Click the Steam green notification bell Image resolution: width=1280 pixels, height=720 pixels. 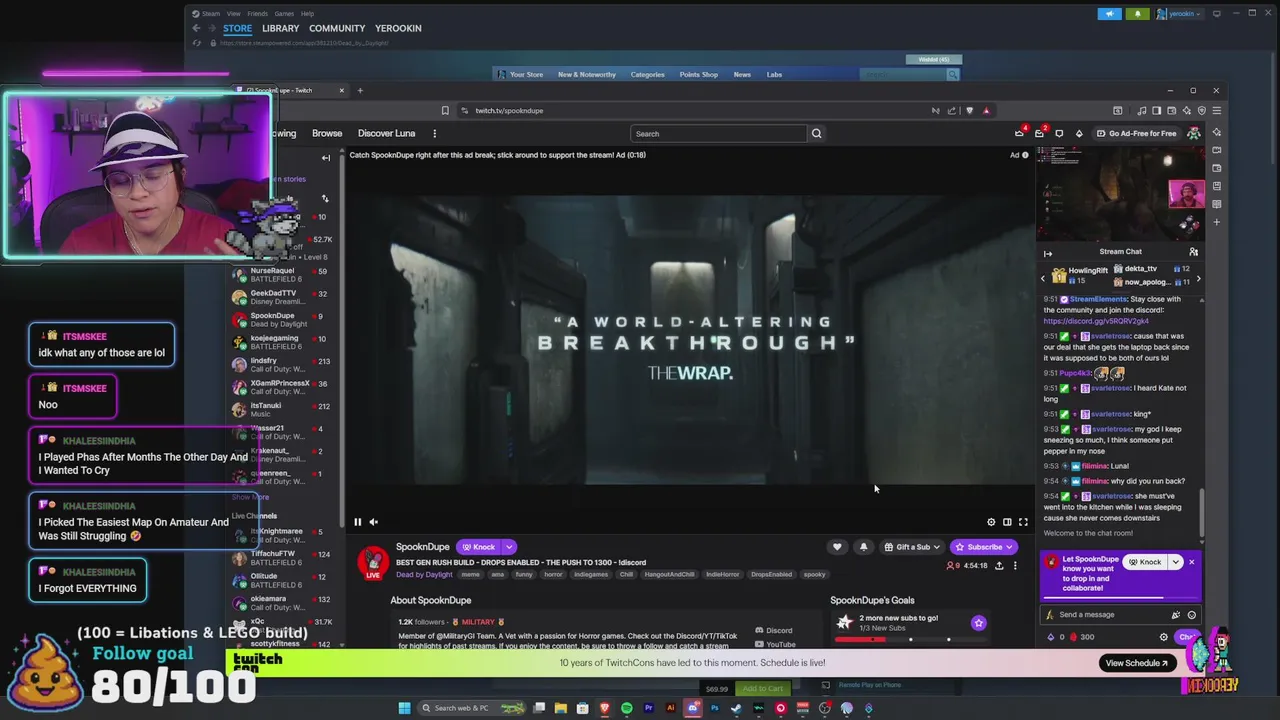click(1138, 14)
